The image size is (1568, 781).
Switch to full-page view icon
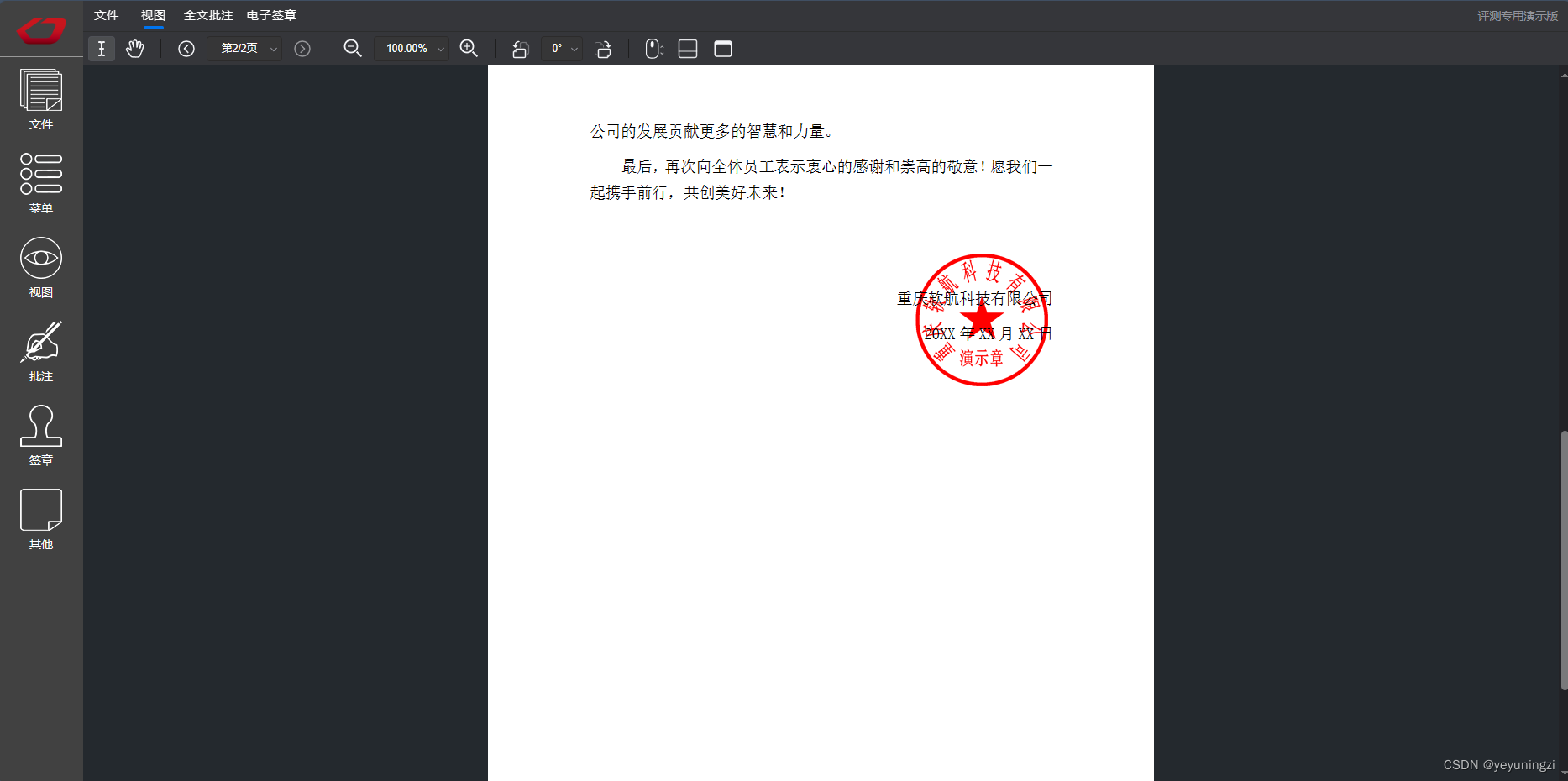pos(723,49)
